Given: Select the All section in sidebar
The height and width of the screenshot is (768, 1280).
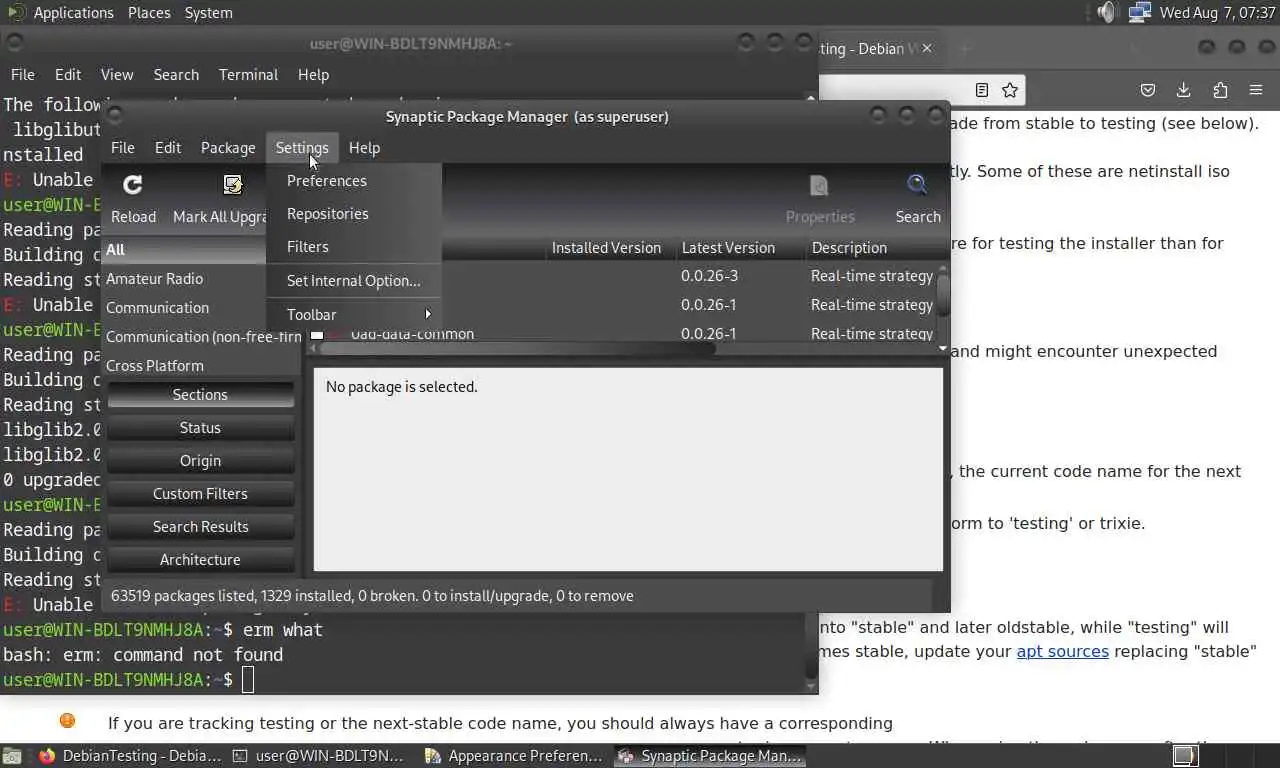Looking at the screenshot, I should [185, 250].
